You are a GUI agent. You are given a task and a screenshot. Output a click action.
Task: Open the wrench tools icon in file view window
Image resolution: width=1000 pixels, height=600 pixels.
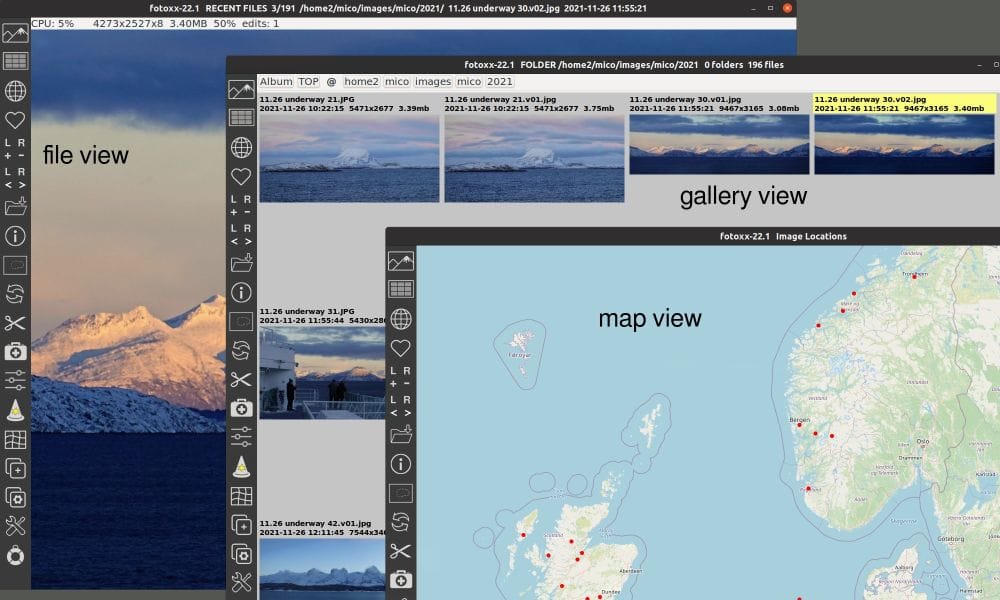pyautogui.click(x=15, y=526)
